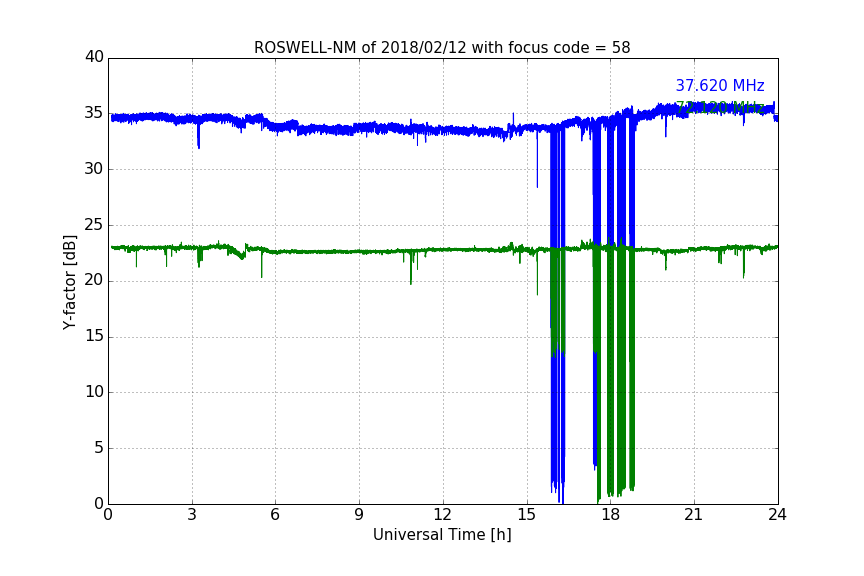Click x-axis tick label 6
Viewport: 864px width, 576px height.
[275, 515]
